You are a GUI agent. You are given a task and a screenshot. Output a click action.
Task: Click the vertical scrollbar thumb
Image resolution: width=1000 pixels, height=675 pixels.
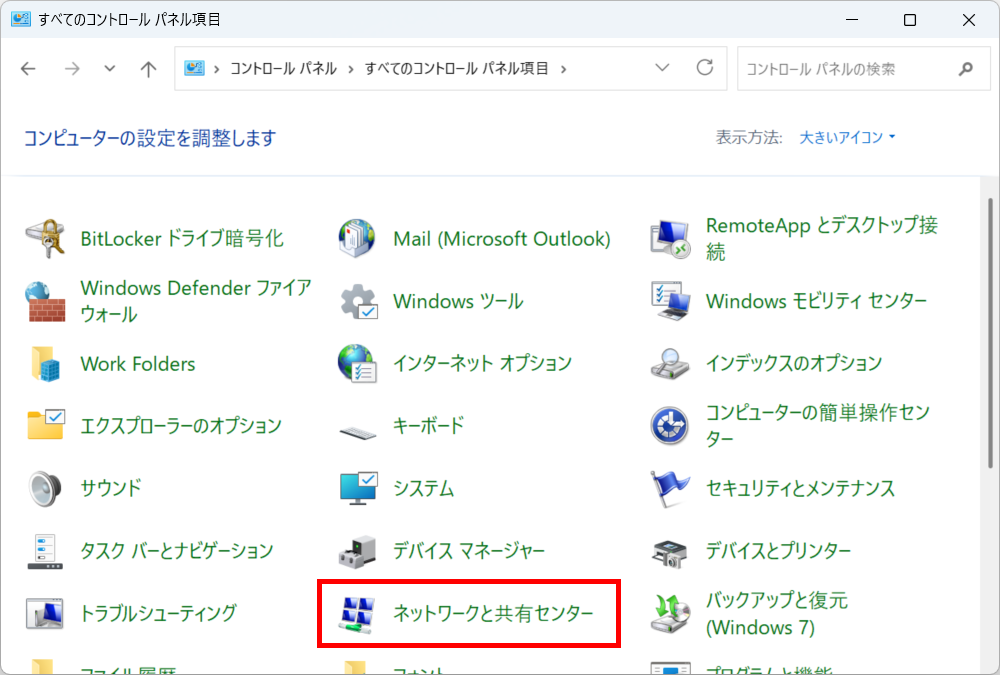click(990, 332)
